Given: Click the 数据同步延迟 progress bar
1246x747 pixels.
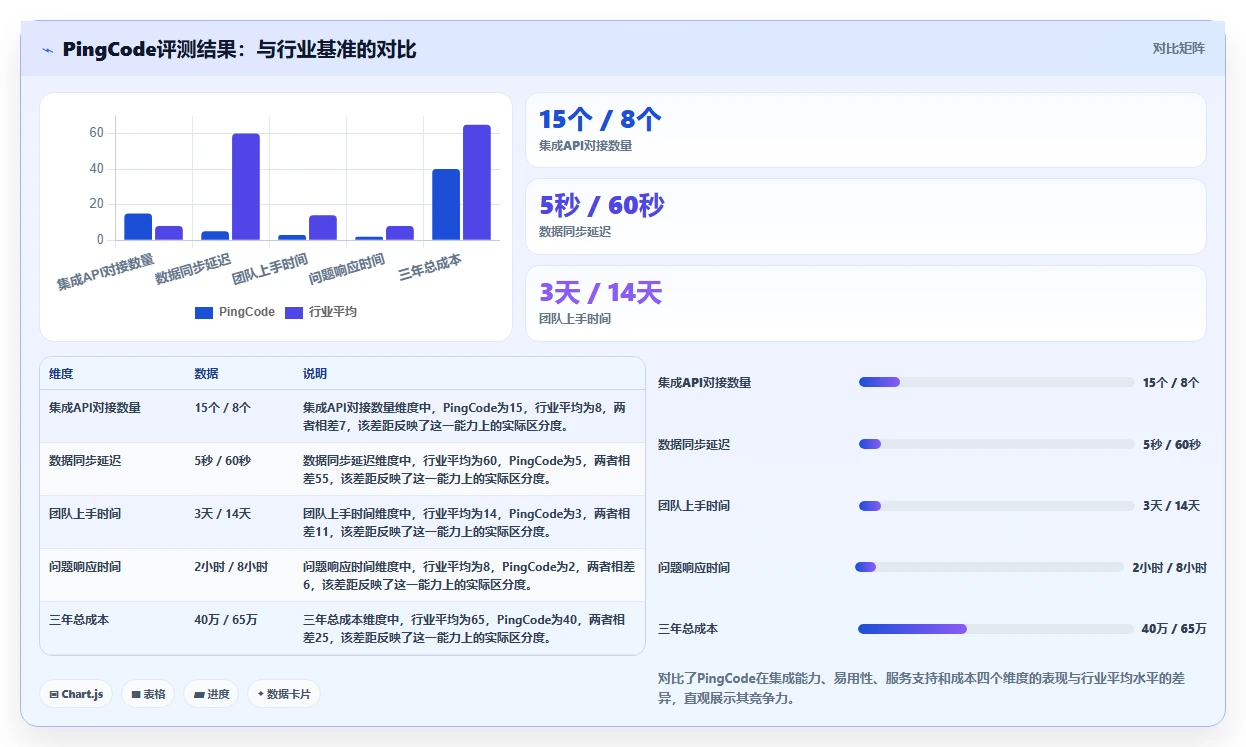Looking at the screenshot, I should pyautogui.click(x=996, y=444).
